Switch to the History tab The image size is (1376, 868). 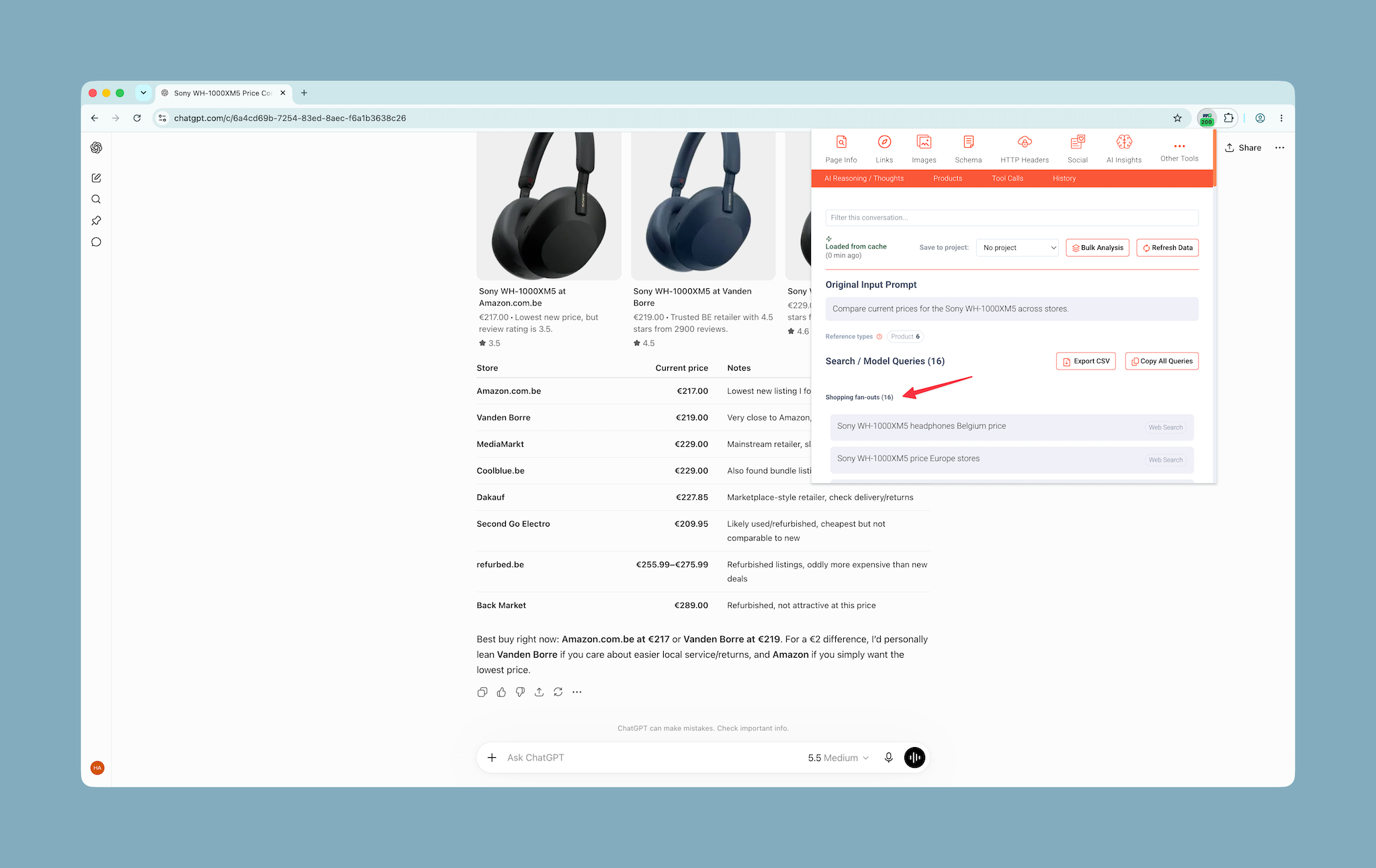click(x=1064, y=179)
